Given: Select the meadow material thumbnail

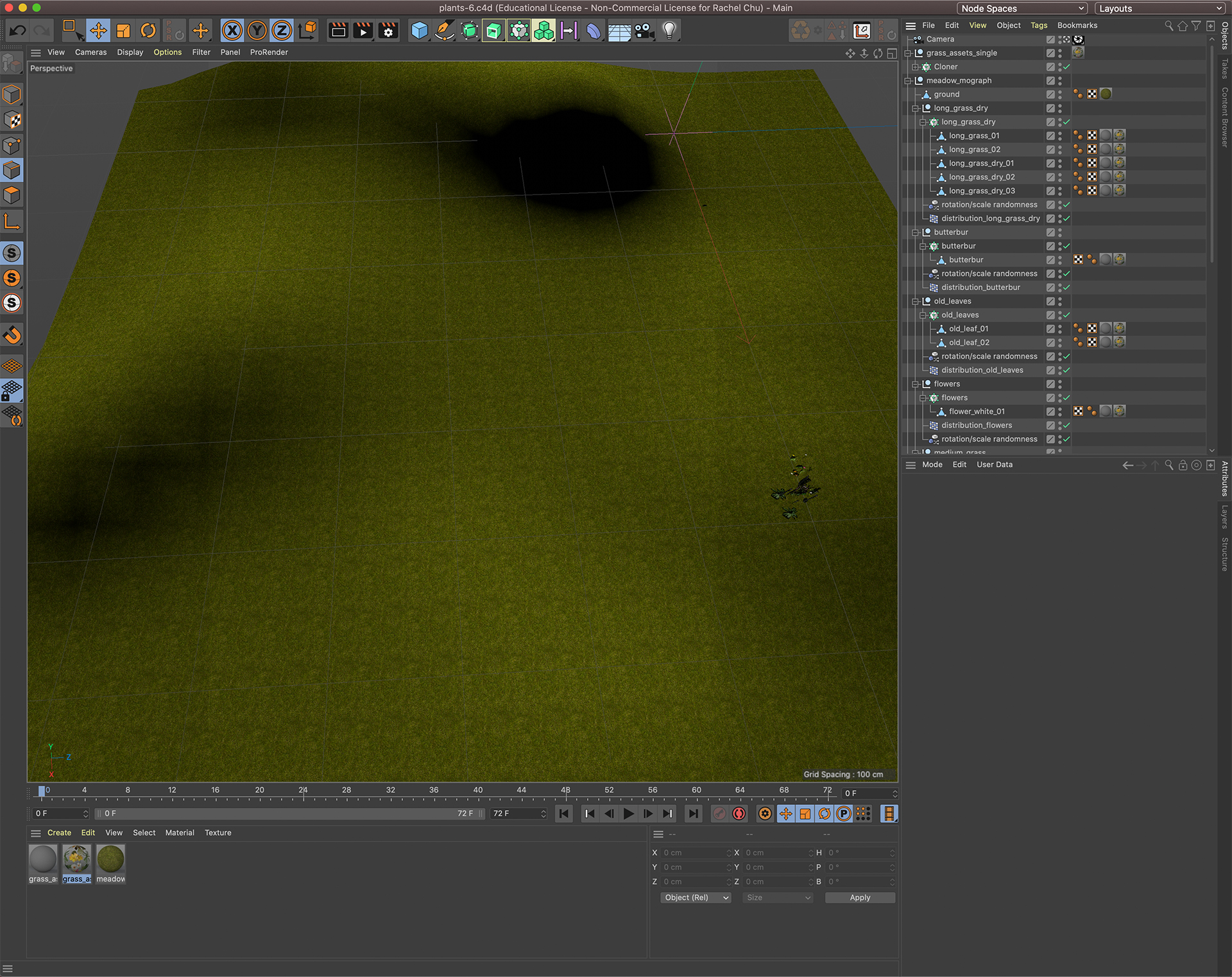Looking at the screenshot, I should coord(110,860).
